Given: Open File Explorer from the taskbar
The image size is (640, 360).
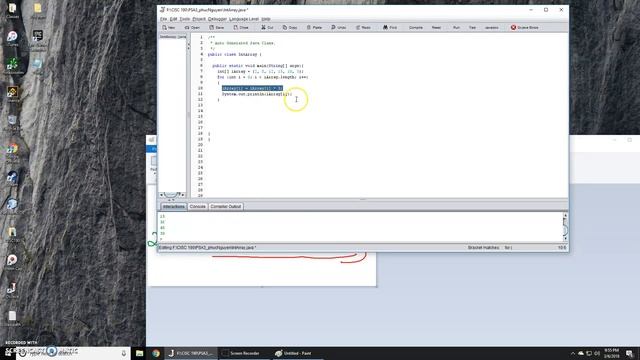Looking at the screenshot, I should tap(139, 353).
